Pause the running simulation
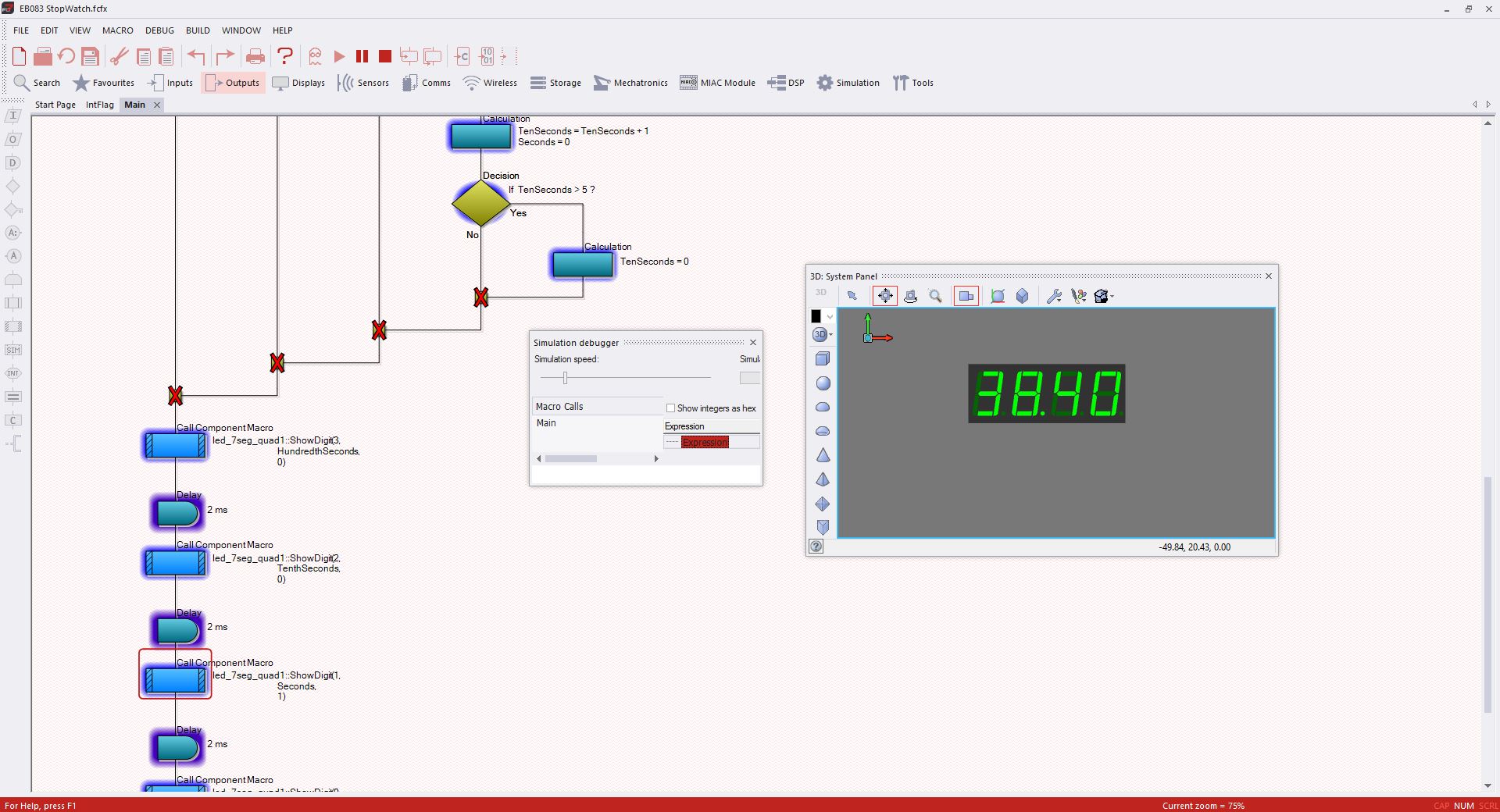This screenshot has width=1500, height=812. 362,56
